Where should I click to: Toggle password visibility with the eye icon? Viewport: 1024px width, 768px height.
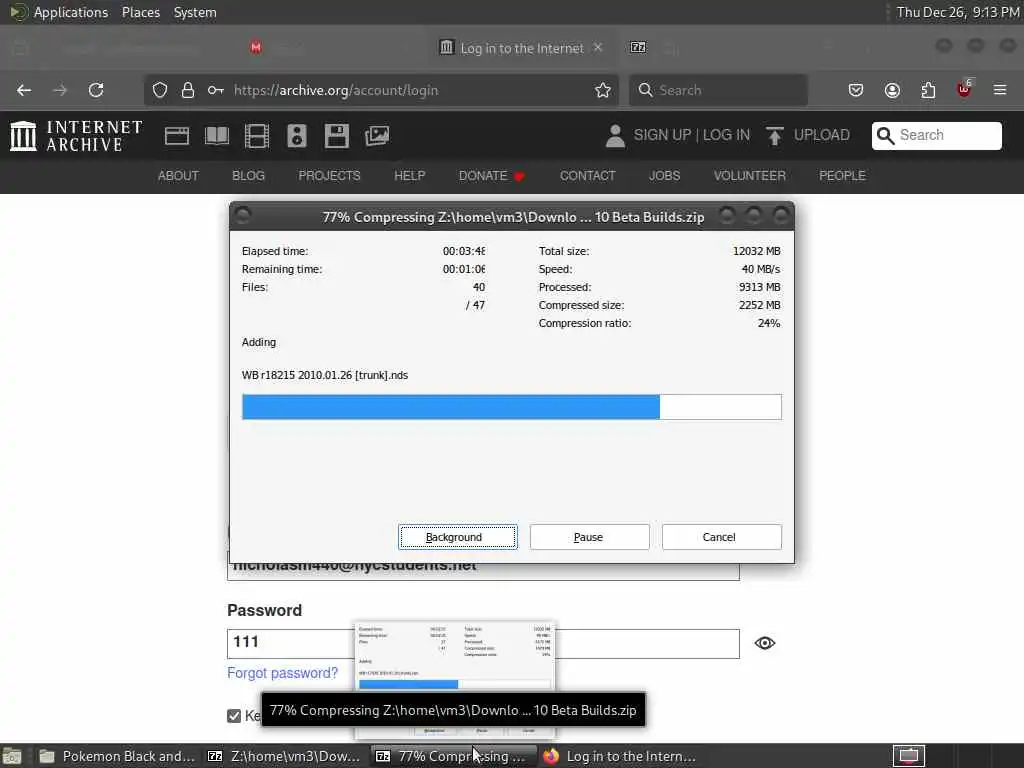(765, 643)
